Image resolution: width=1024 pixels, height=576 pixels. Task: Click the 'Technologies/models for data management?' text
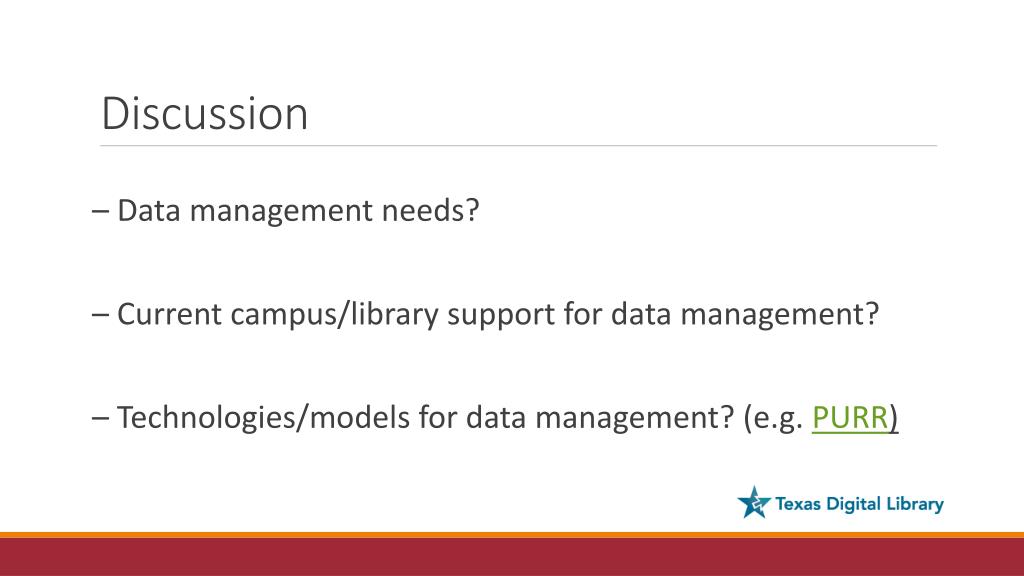coord(426,418)
